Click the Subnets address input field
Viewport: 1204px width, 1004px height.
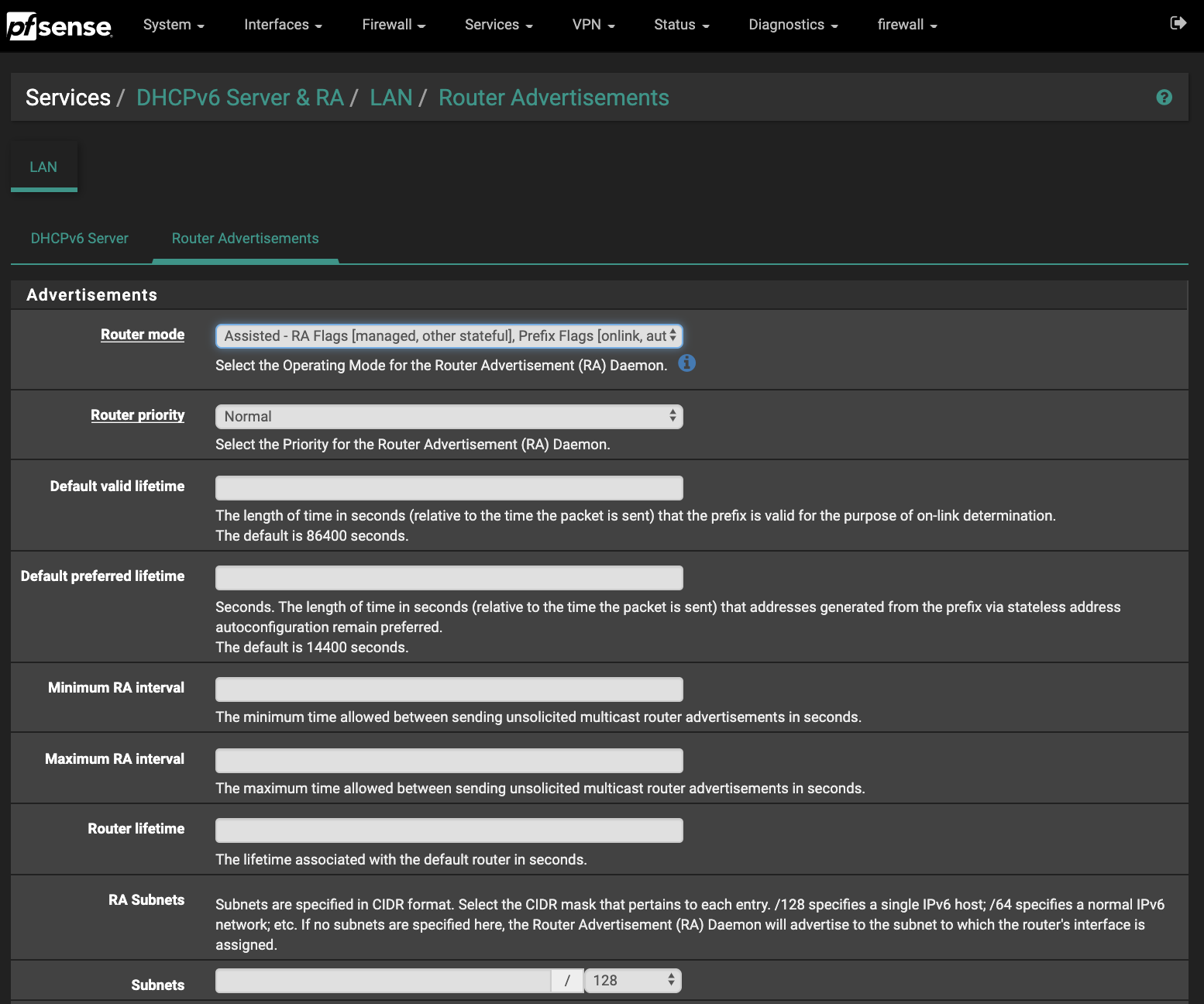click(383, 981)
